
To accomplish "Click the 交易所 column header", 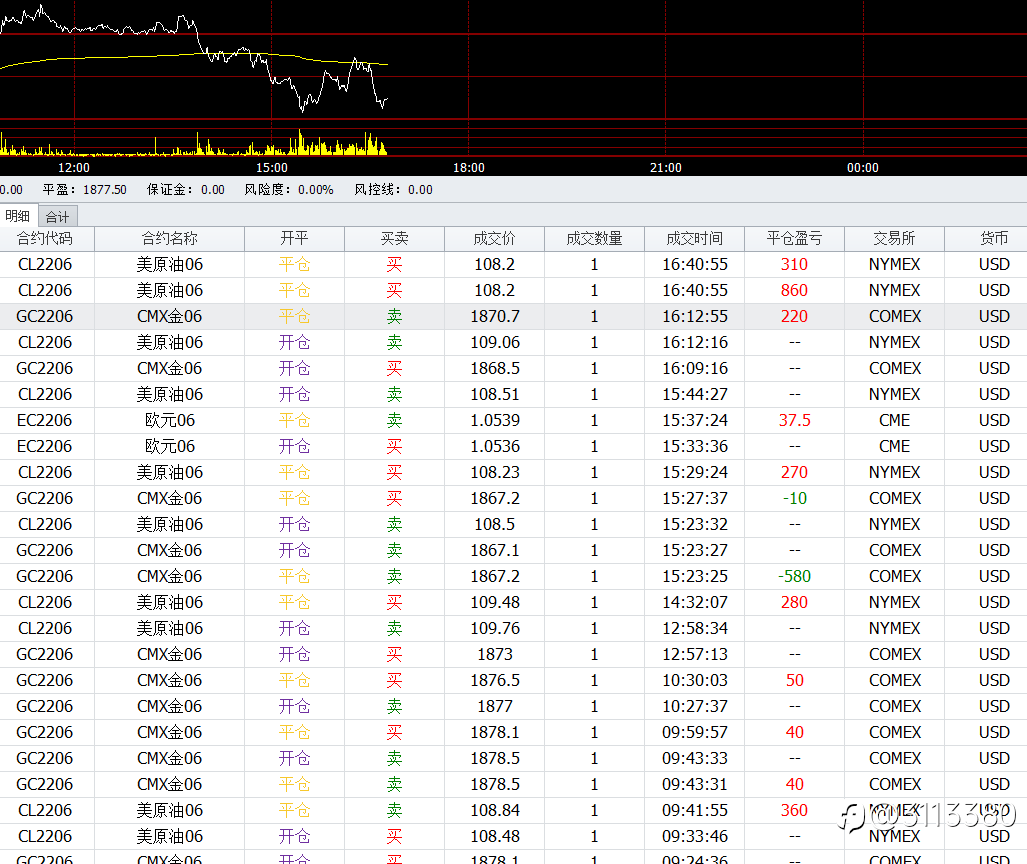I will (x=894, y=239).
